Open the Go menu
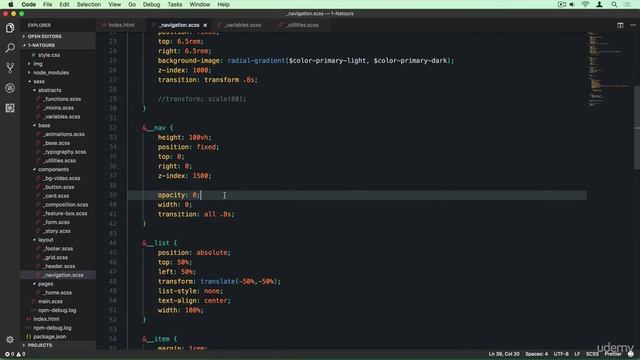 [132, 4]
